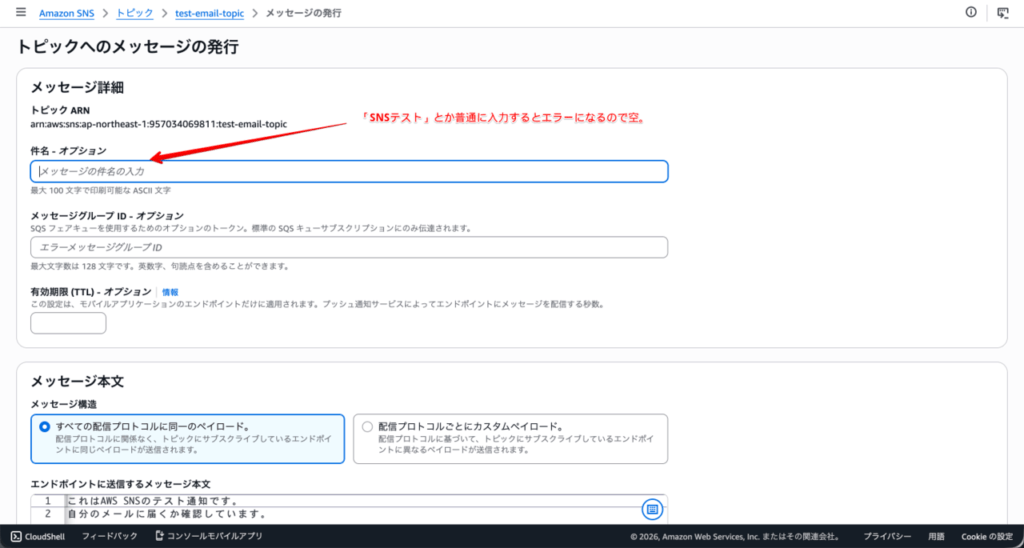Click the メッセージ本文 section heading

coord(78,381)
